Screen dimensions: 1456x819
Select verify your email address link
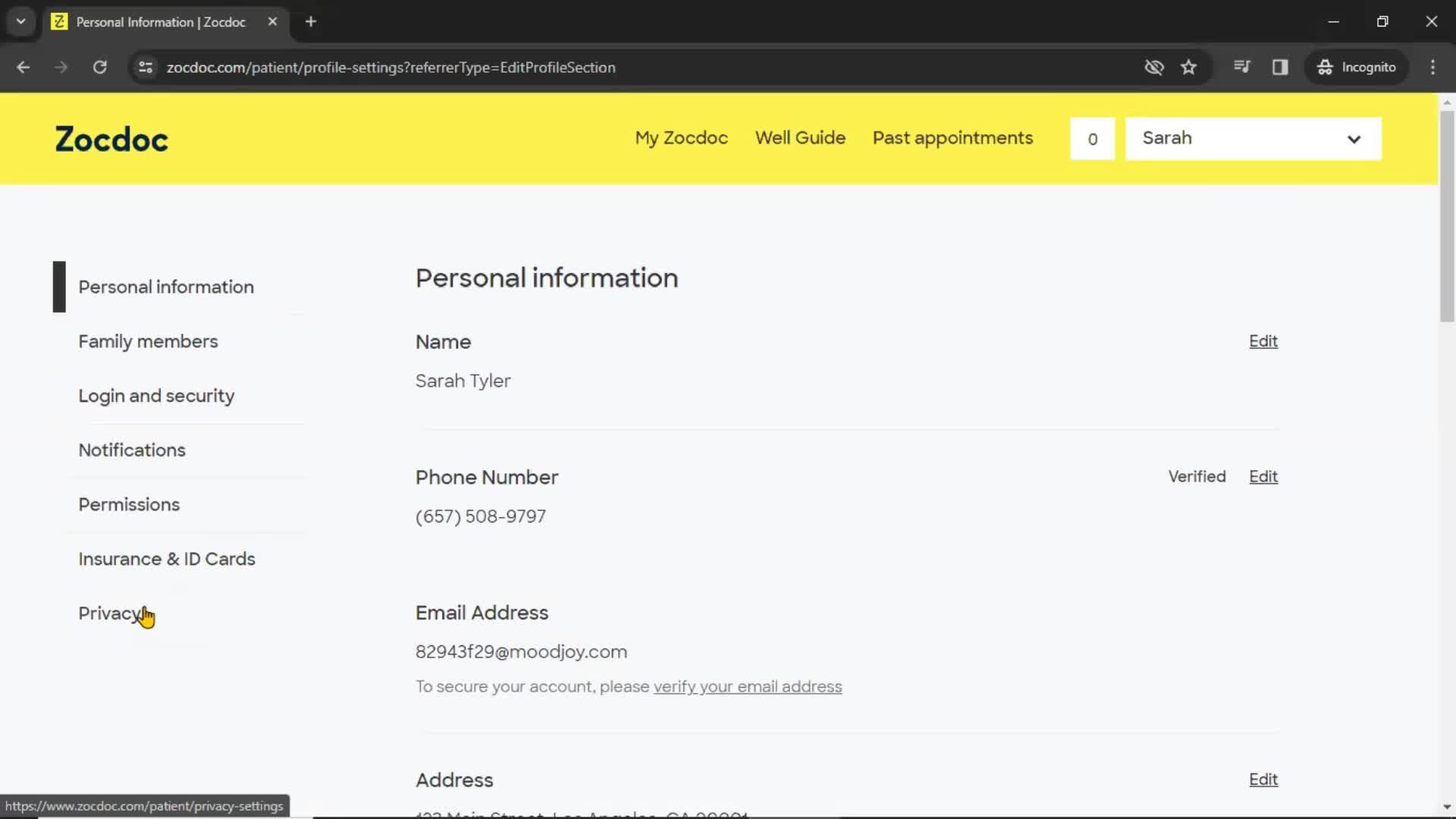click(x=748, y=686)
